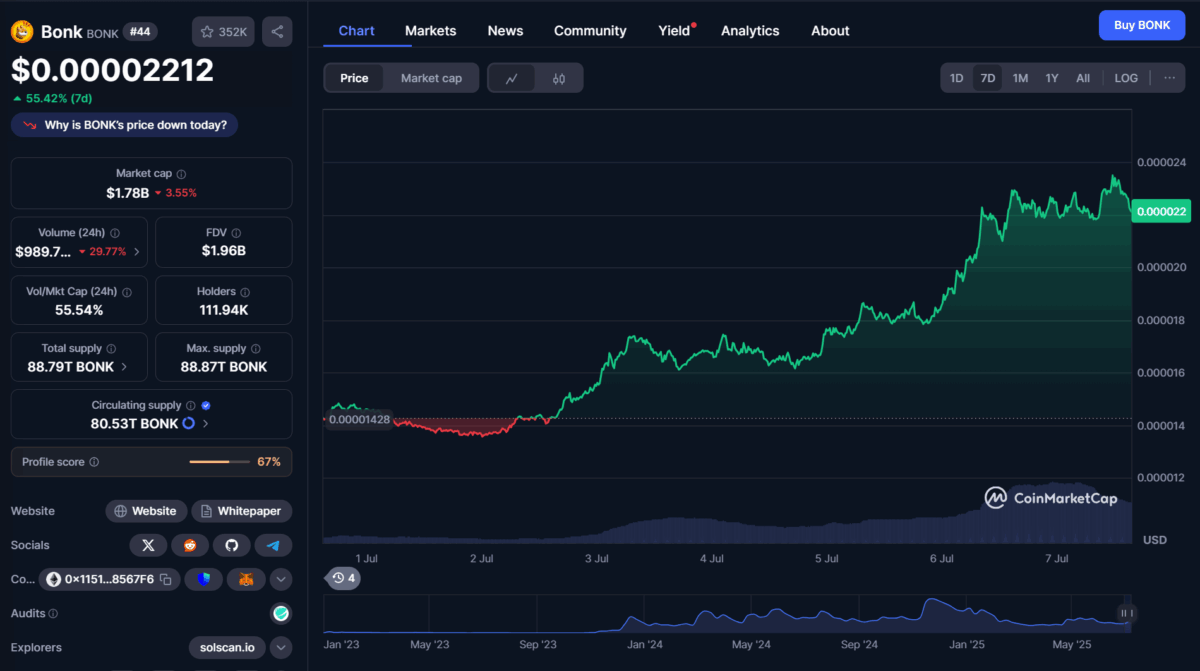Click the Audits info icon

(53, 613)
